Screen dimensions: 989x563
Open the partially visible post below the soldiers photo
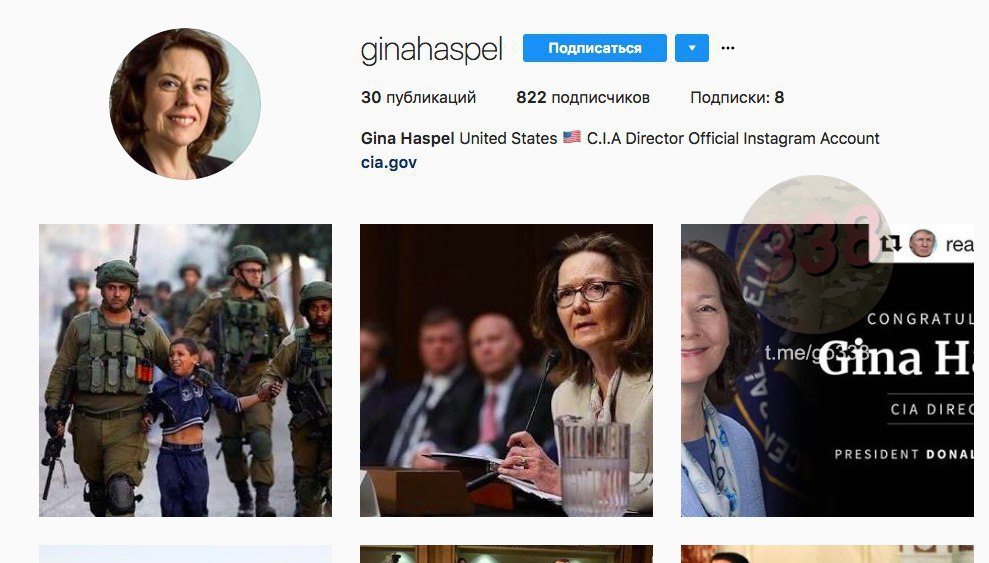[185, 554]
